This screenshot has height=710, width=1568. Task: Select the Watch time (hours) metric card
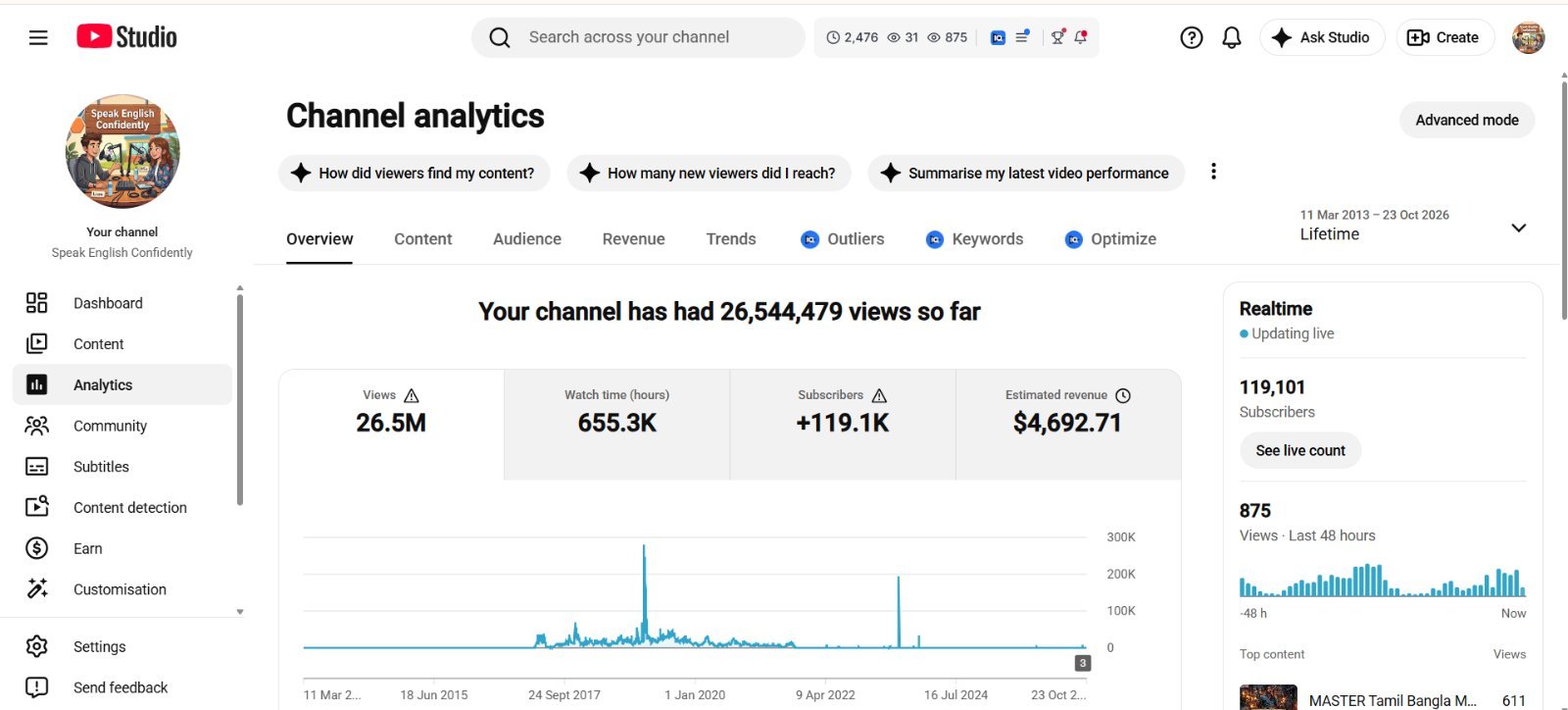[616, 425]
